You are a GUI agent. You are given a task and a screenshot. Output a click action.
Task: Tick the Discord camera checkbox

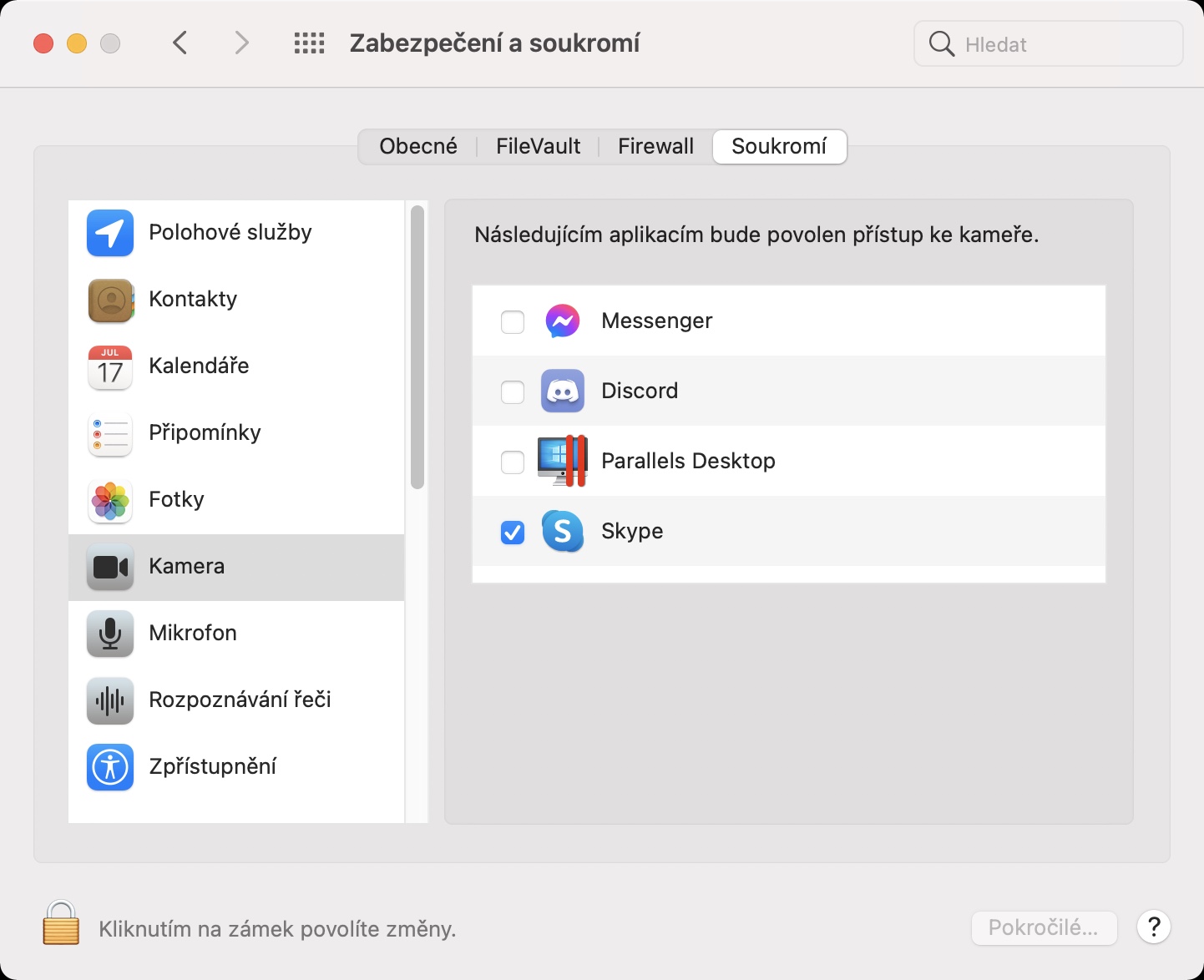(513, 391)
